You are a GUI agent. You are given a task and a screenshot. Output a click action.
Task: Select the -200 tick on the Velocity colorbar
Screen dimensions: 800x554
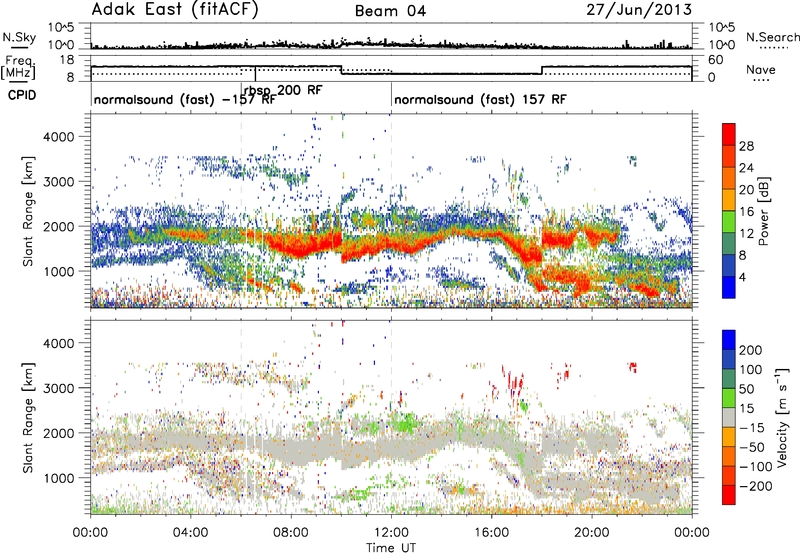click(755, 486)
